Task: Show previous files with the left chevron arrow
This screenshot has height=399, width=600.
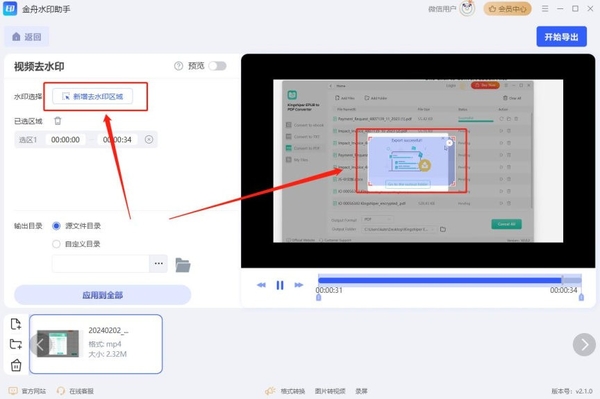Action: coord(40,344)
